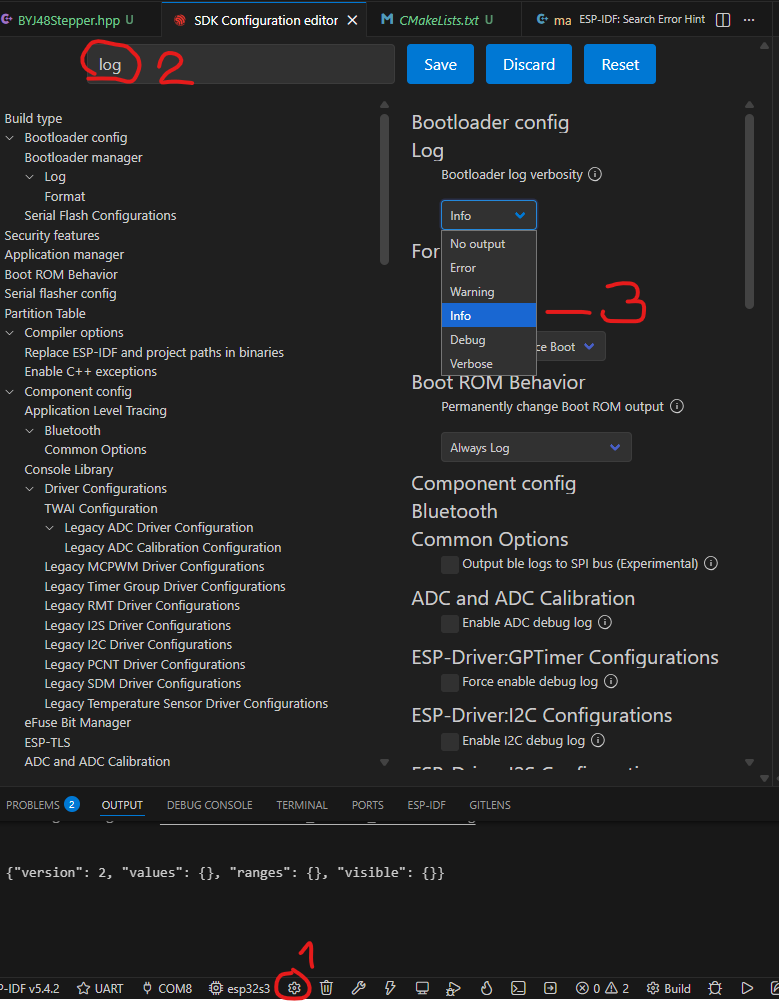Close the SDK Configuration editor tab
The width and height of the screenshot is (779, 1002).
coord(352,20)
